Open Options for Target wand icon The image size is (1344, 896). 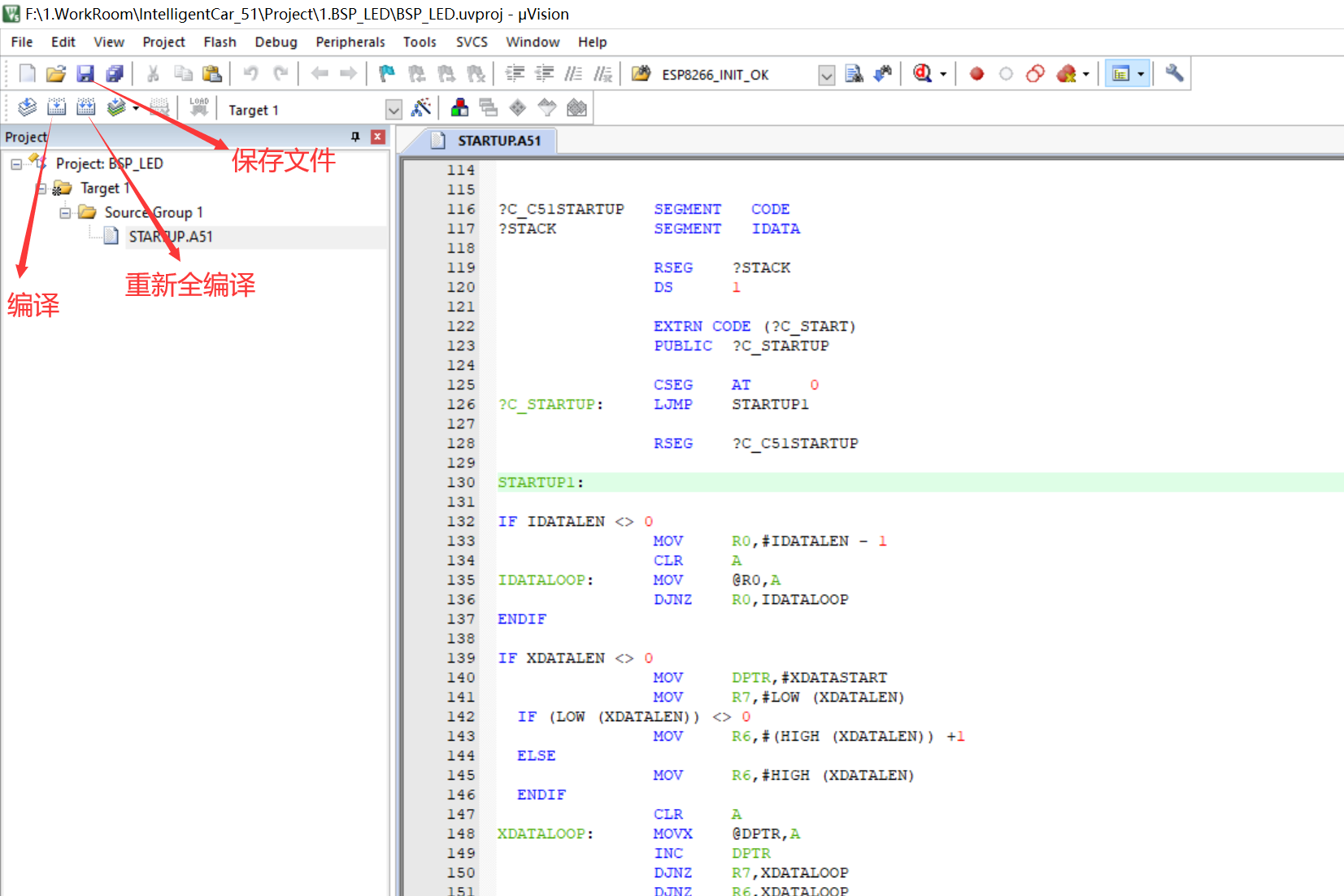pos(421,107)
